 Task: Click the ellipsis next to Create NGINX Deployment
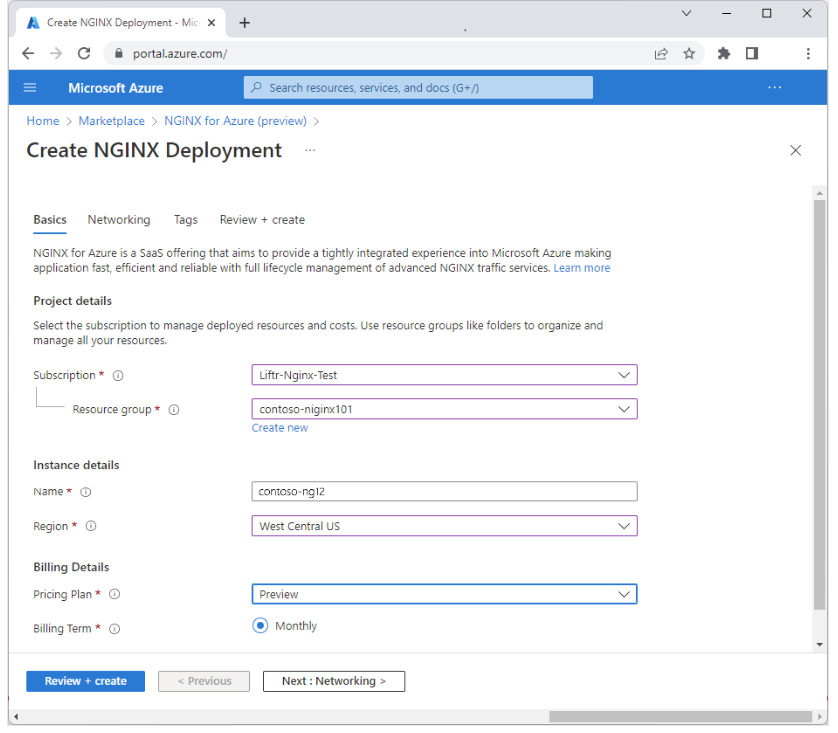pyautogui.click(x=309, y=150)
